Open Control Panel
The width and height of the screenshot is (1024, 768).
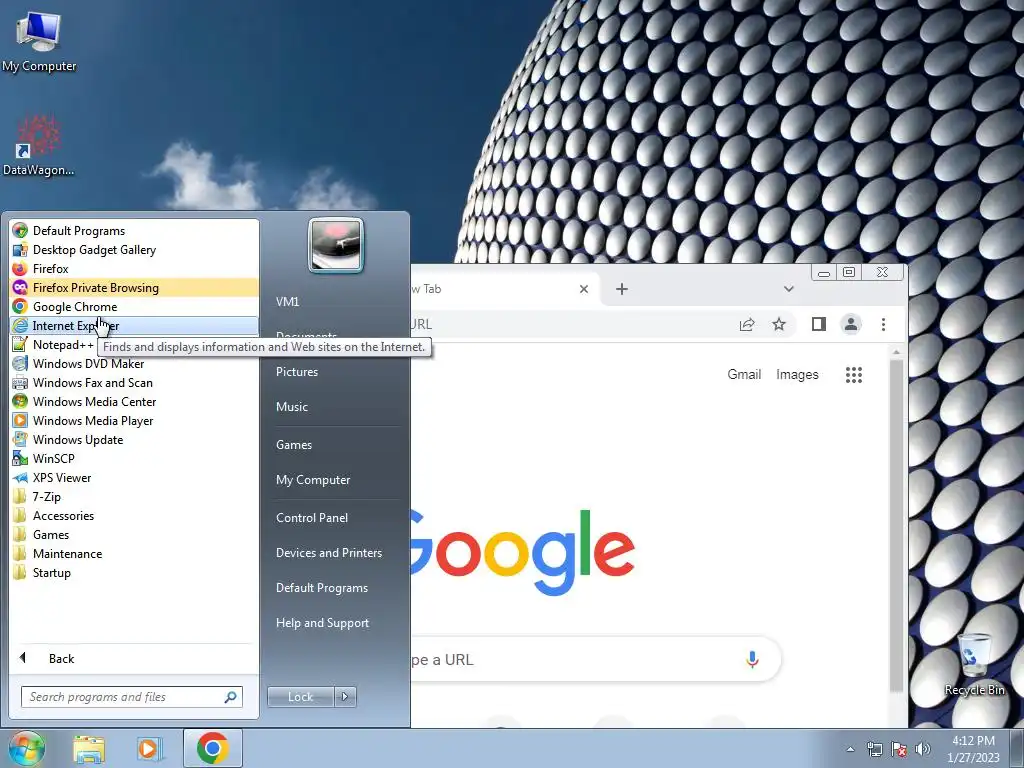pyautogui.click(x=336, y=518)
